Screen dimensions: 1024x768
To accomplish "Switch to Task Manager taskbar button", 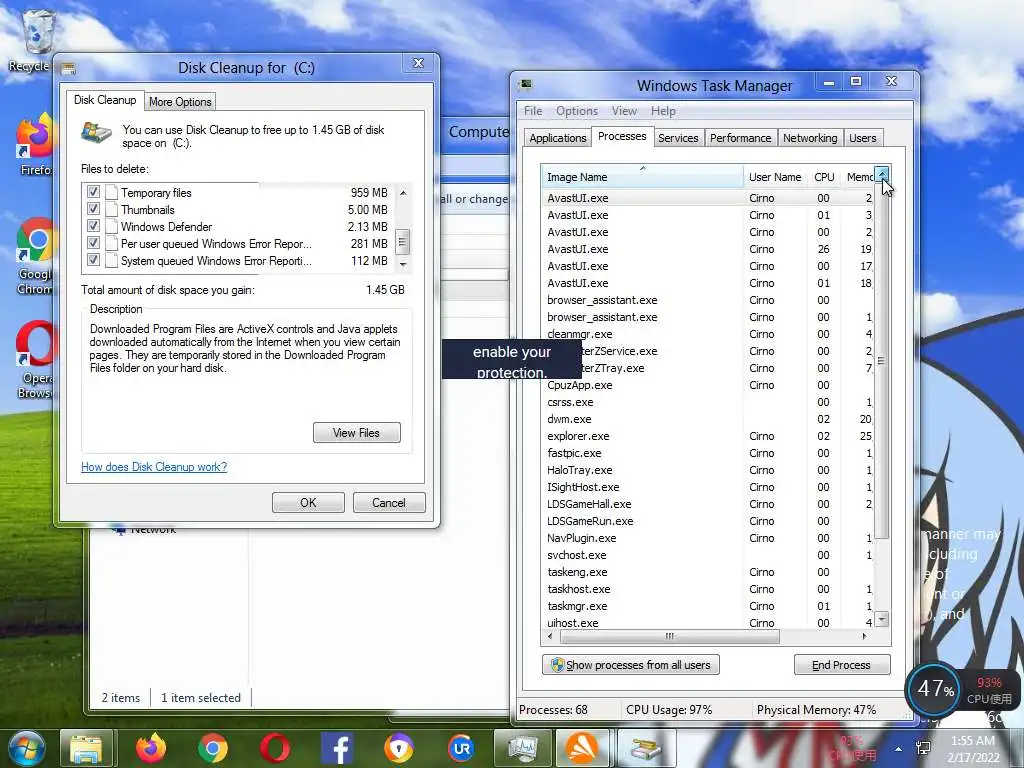I will (x=523, y=748).
